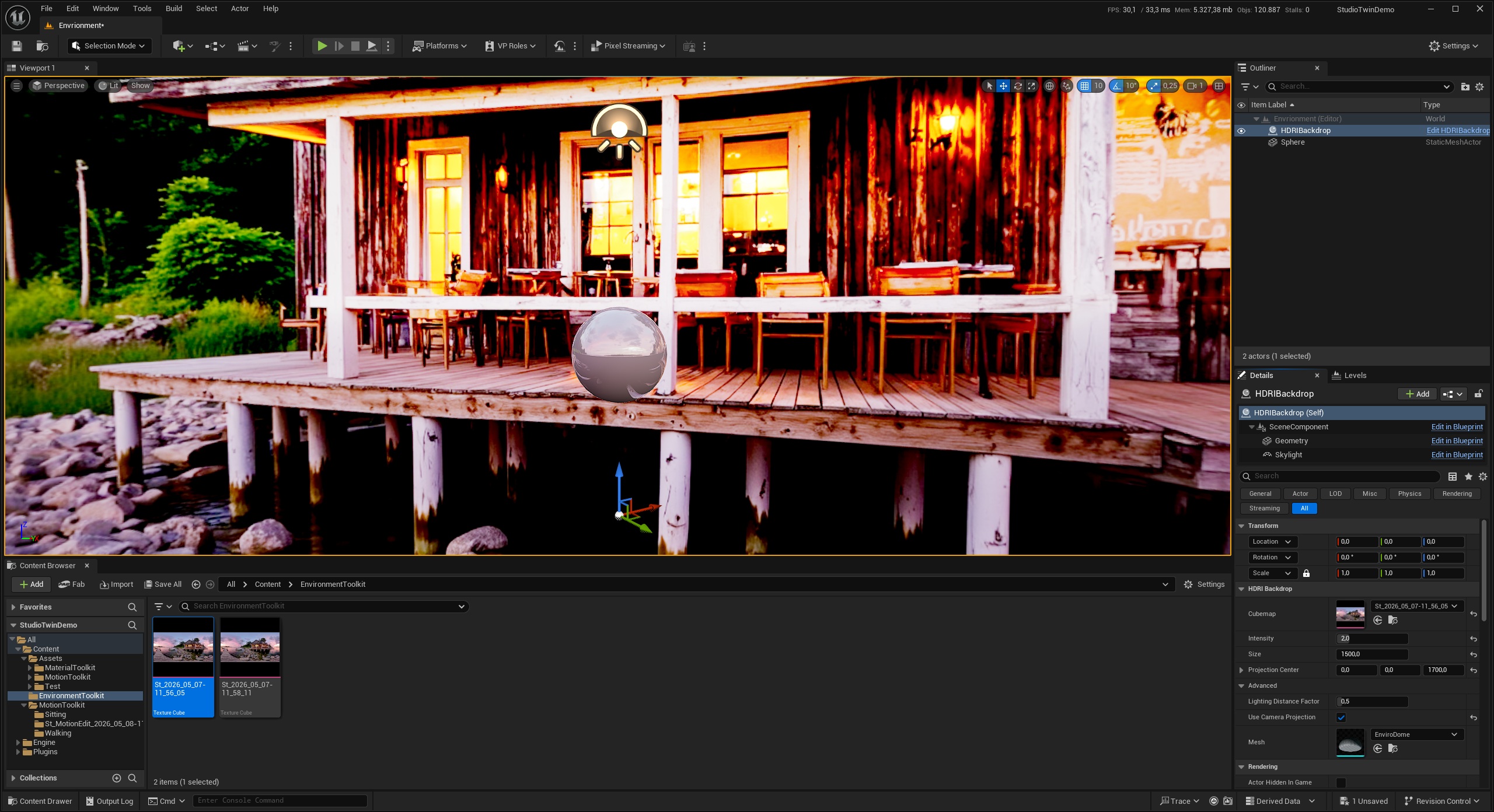This screenshot has width=1494, height=812.
Task: Select the General filter in Details
Action: (1260, 494)
